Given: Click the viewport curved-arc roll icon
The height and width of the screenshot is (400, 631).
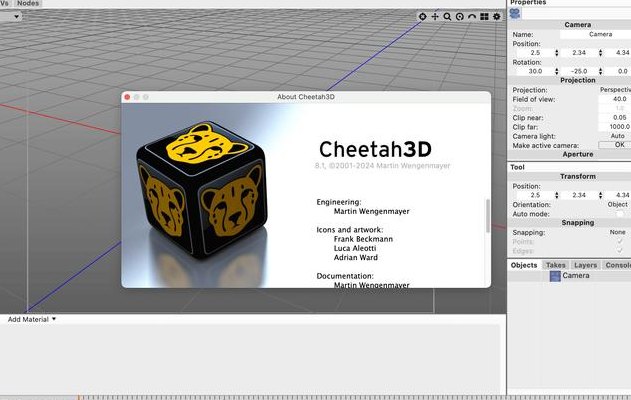Looking at the screenshot, I should pyautogui.click(x=472, y=16).
